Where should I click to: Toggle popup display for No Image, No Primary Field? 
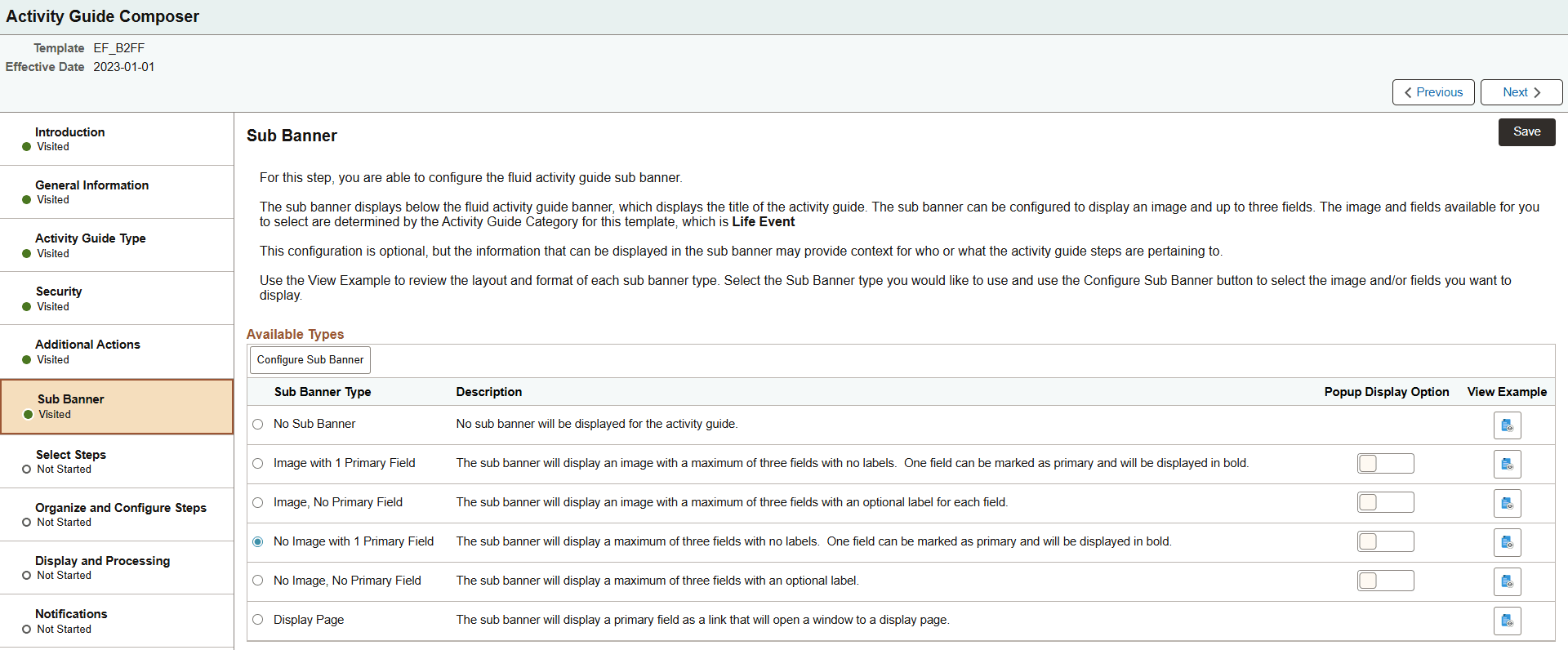pyautogui.click(x=1385, y=581)
